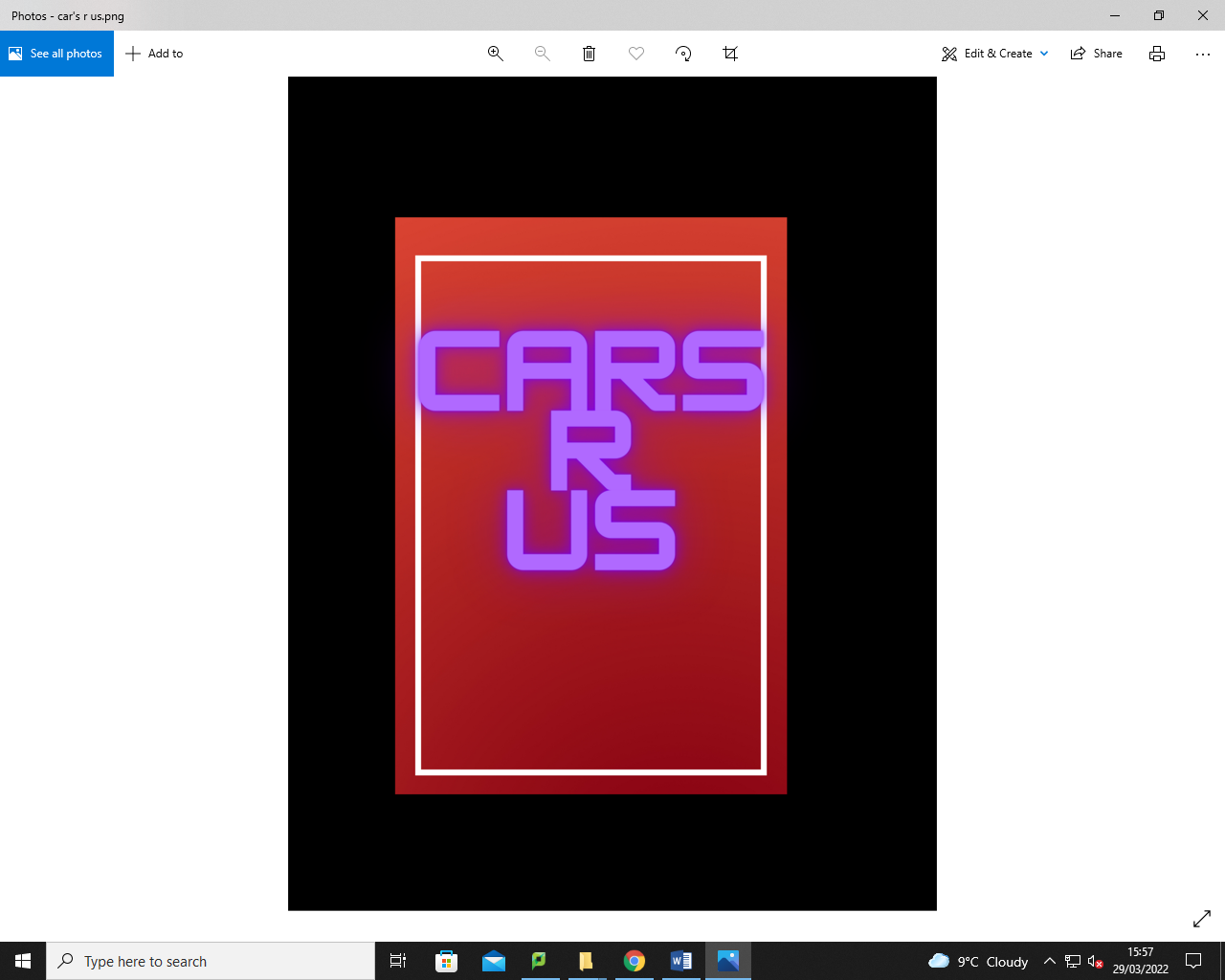Delete the photo with trash icon

[589, 54]
